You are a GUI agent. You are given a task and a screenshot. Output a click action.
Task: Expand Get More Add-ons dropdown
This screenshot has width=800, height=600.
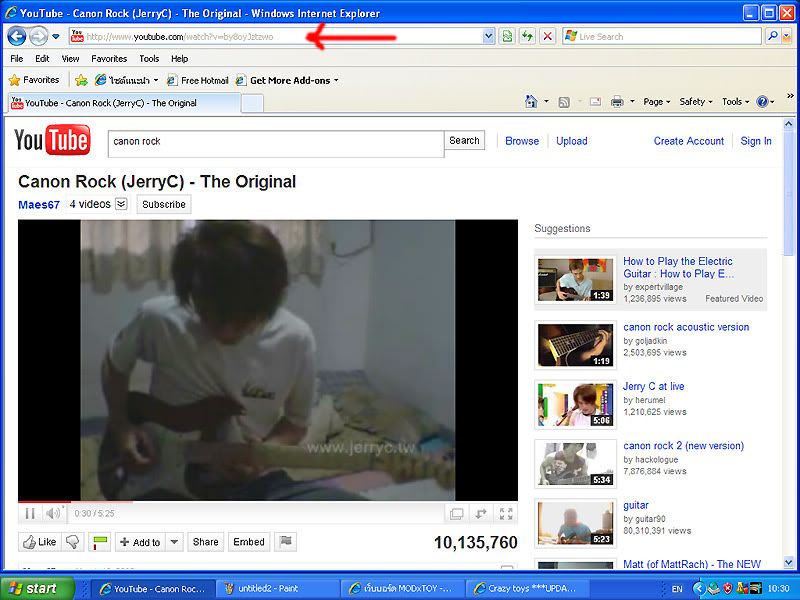(x=336, y=81)
